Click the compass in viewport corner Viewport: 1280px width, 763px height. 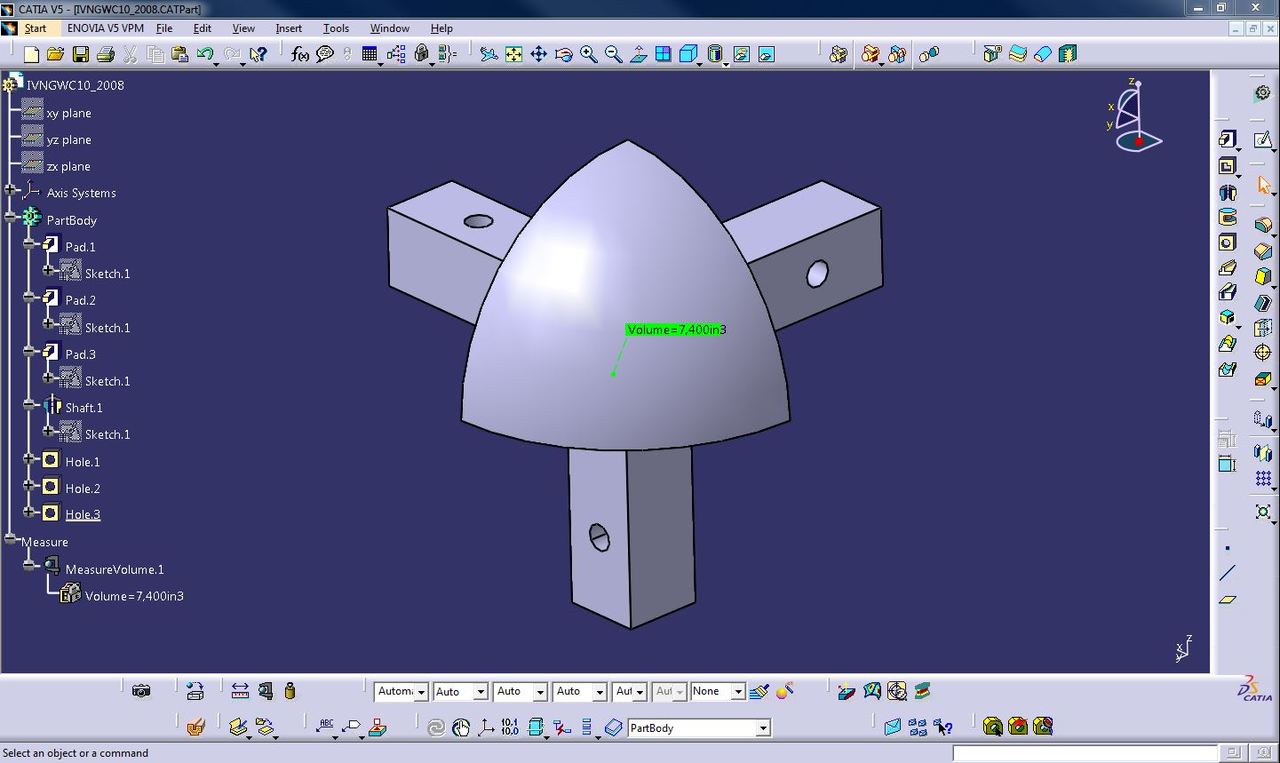1135,115
